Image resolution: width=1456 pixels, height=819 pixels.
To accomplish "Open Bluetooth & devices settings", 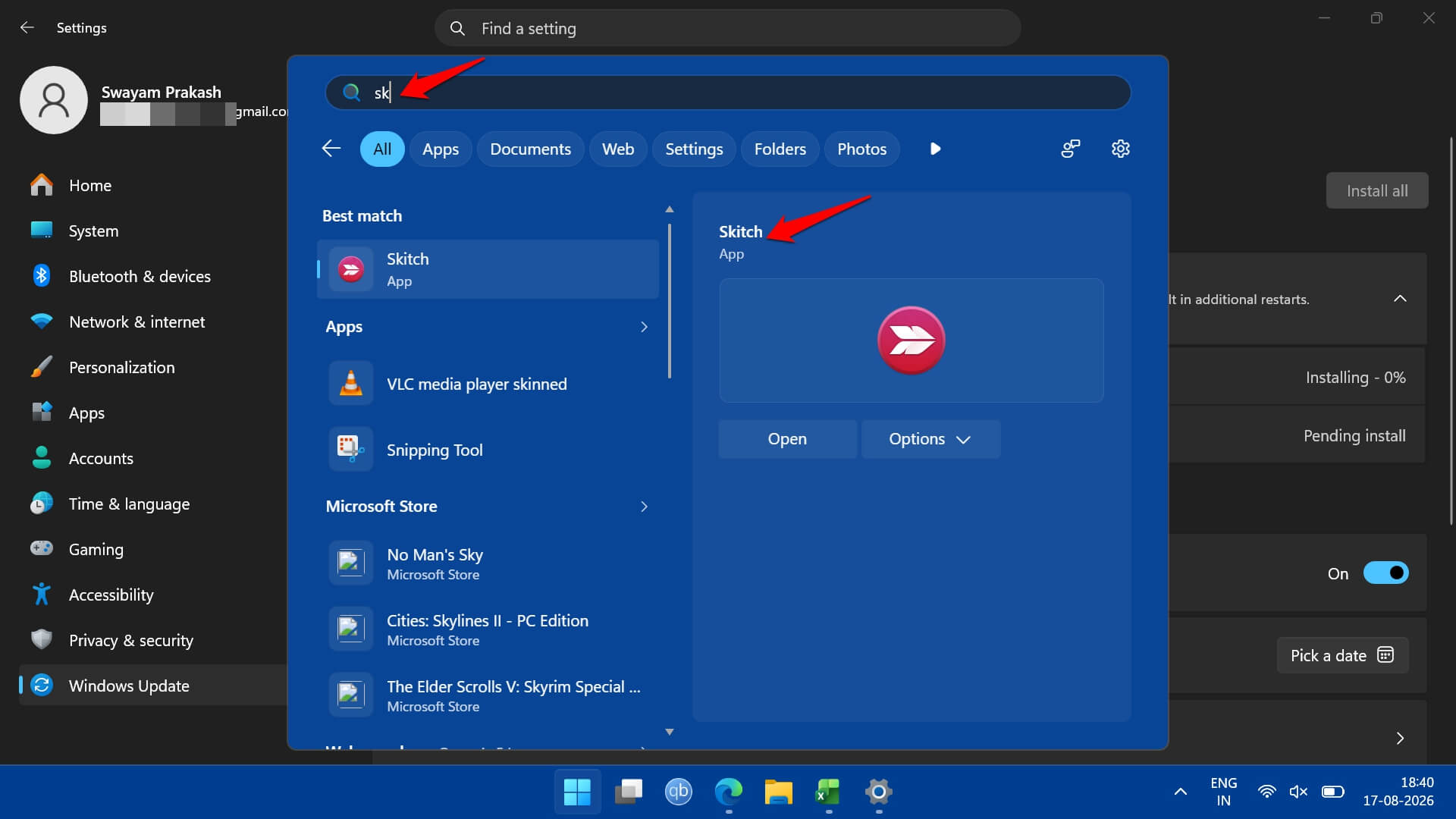I will [x=153, y=277].
